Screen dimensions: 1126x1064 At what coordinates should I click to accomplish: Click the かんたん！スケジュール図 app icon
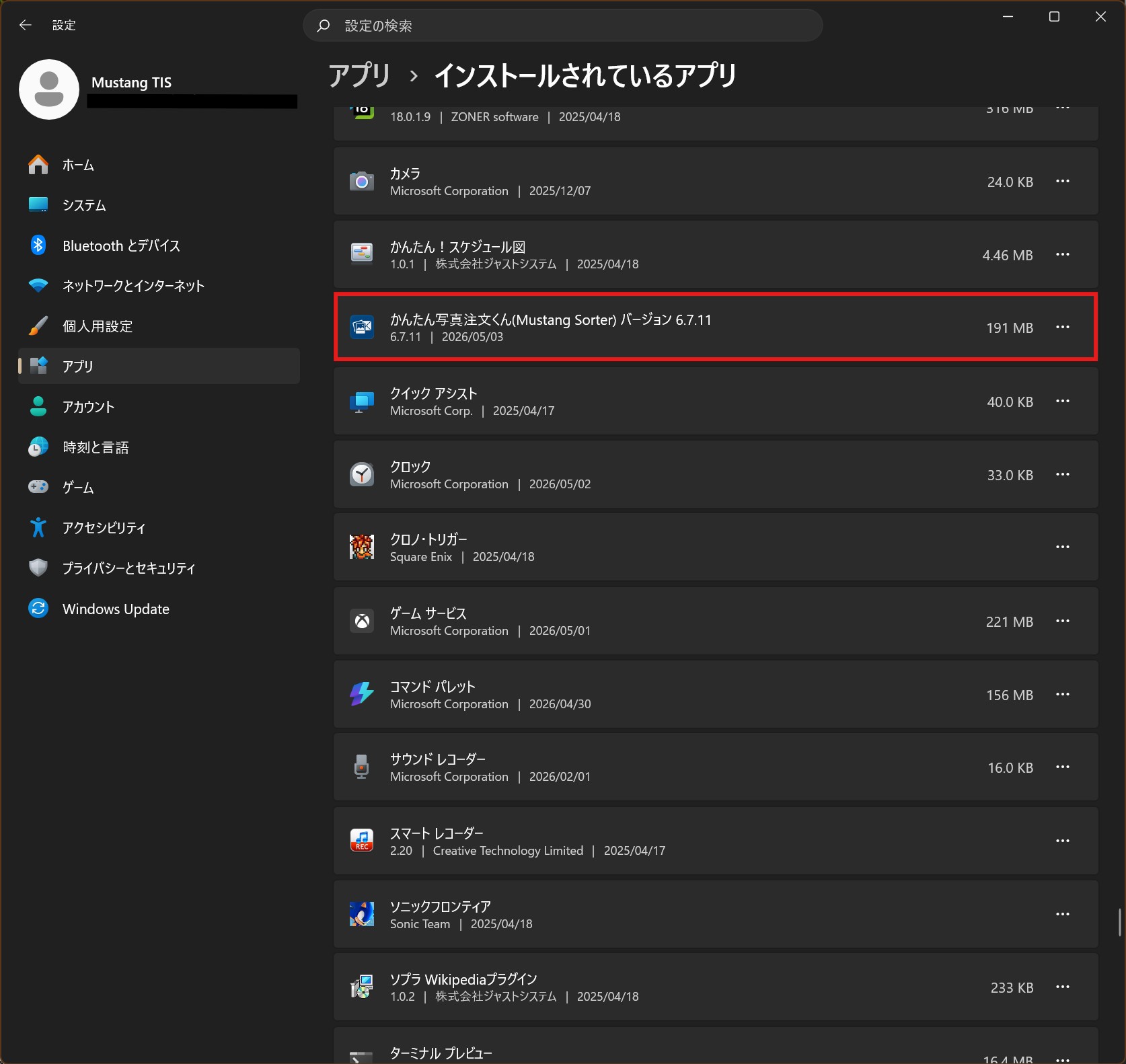(362, 254)
